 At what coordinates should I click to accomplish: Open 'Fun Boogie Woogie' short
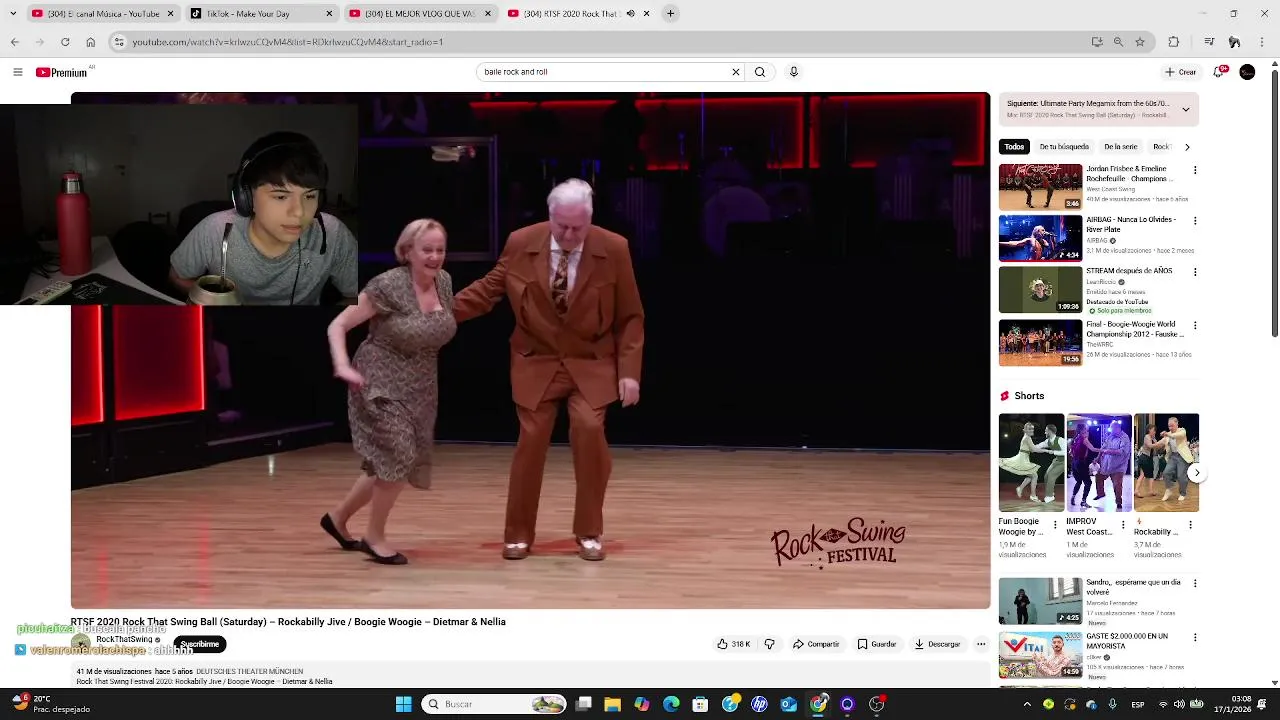(1031, 463)
